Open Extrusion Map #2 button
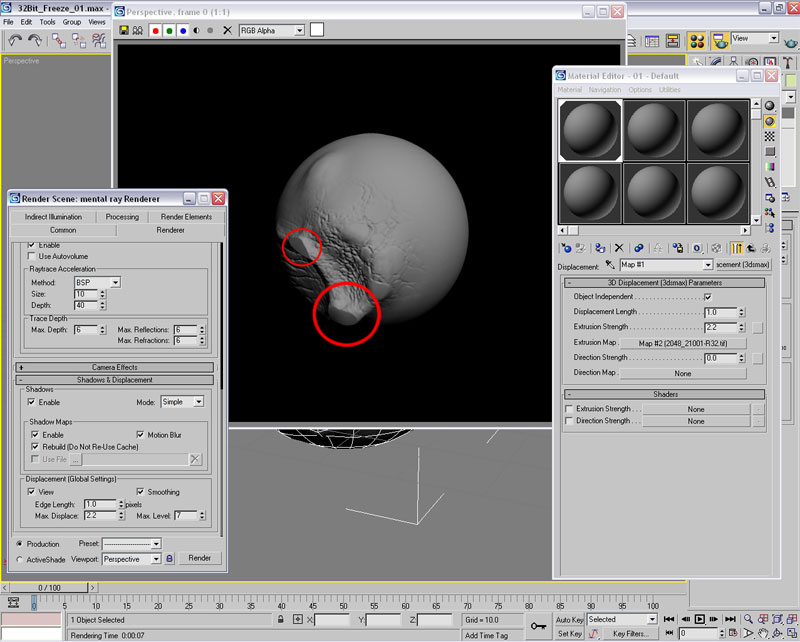This screenshot has height=642, width=800. coord(683,343)
